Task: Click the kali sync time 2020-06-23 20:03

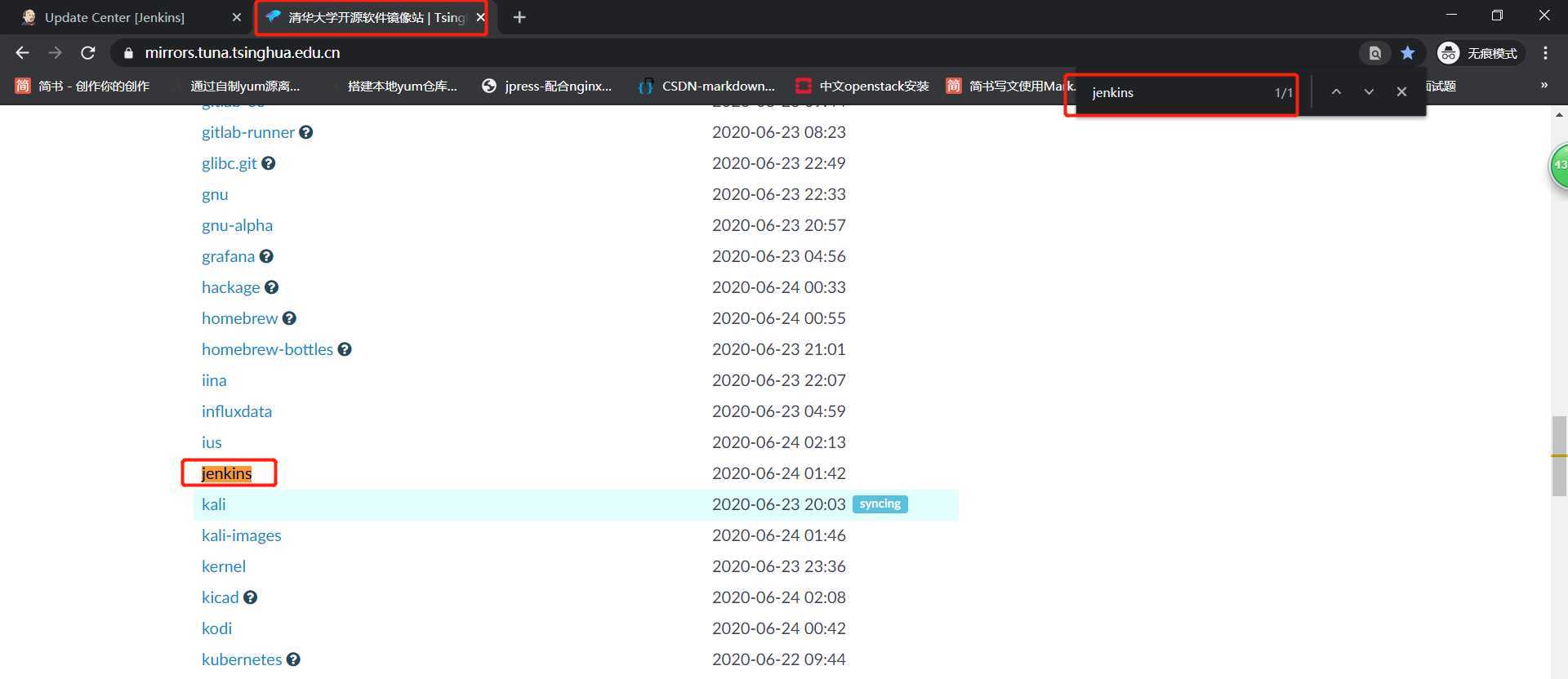Action: pos(779,504)
